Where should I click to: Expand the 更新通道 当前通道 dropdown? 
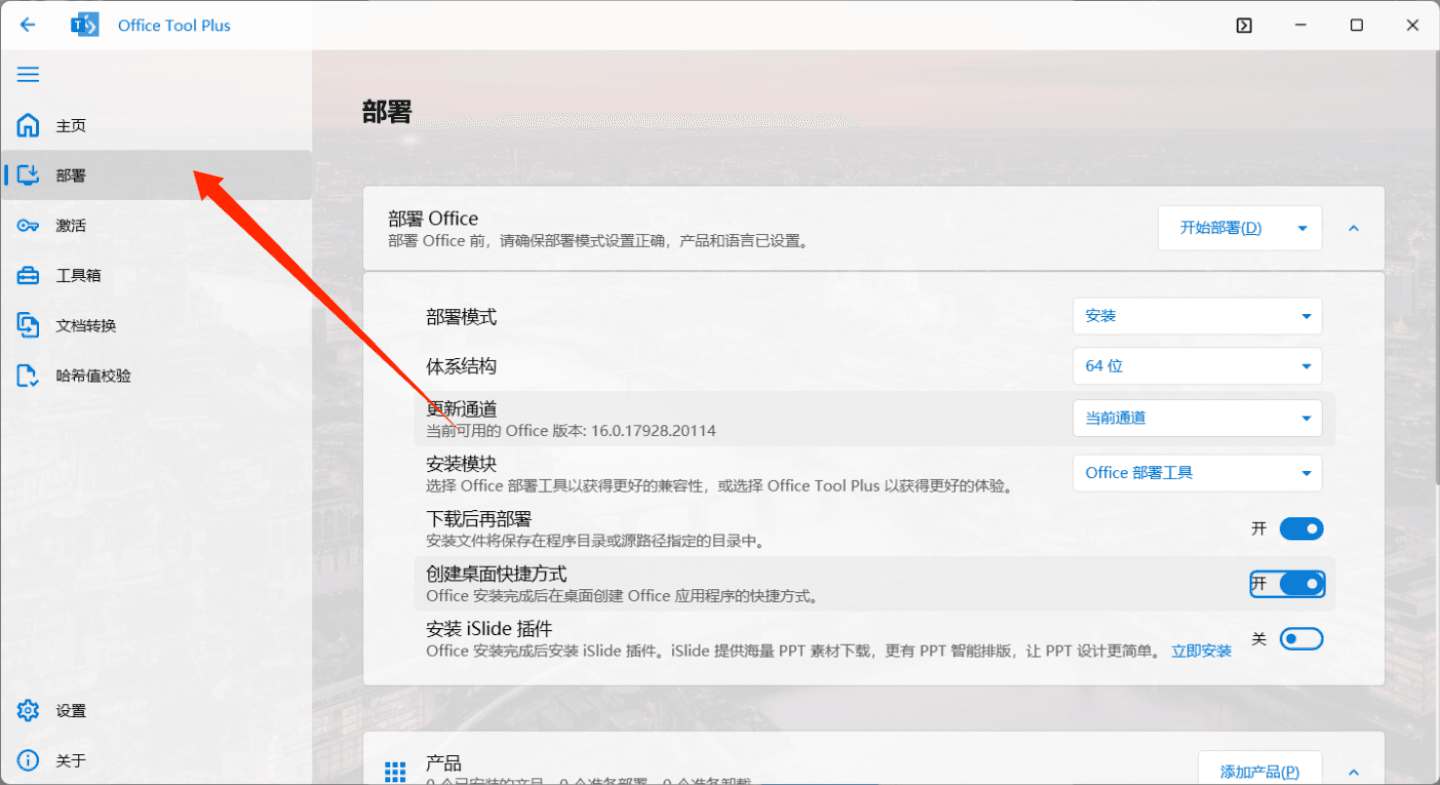tap(1197, 418)
